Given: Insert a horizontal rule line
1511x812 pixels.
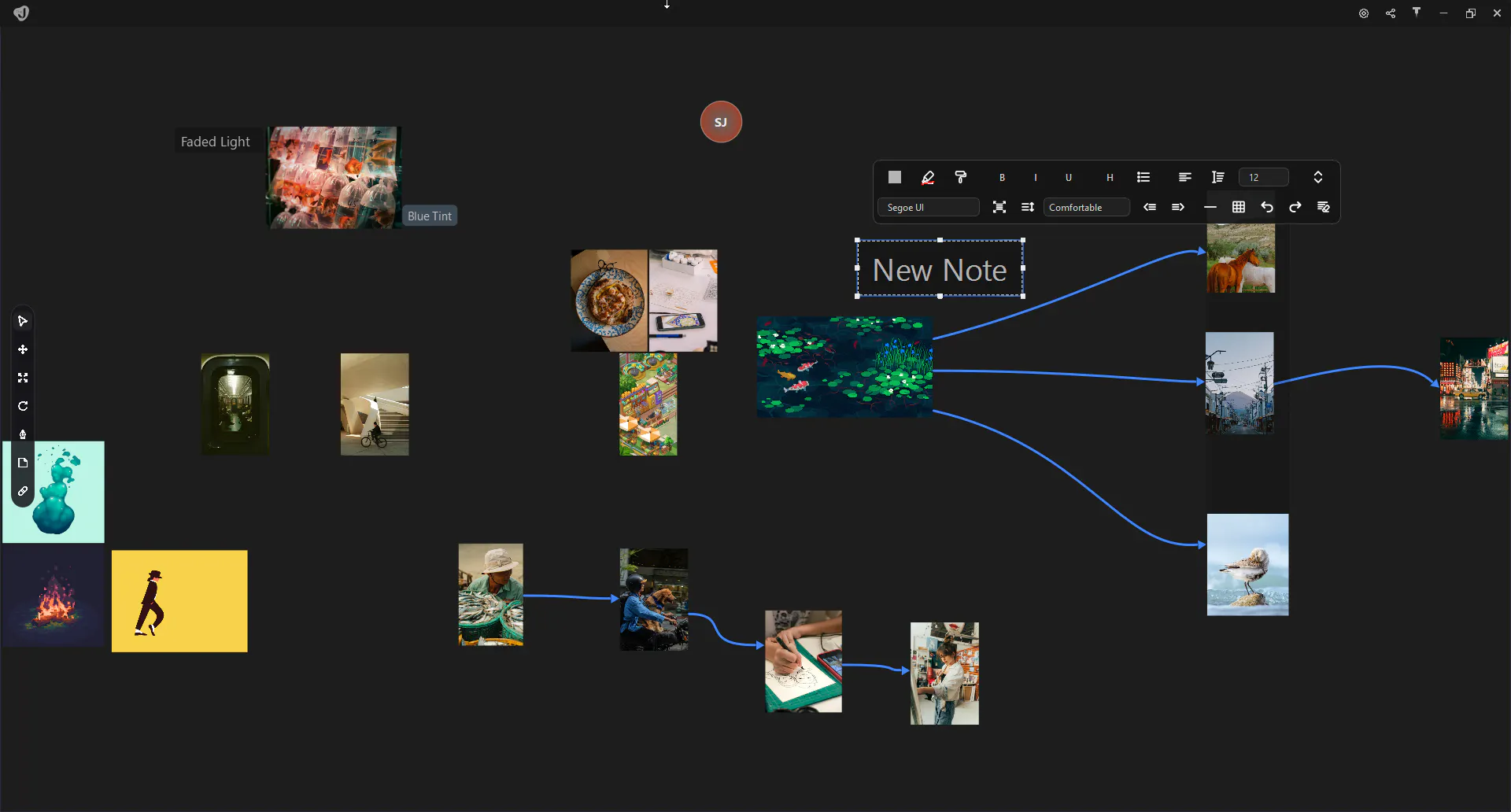Looking at the screenshot, I should click(x=1210, y=207).
